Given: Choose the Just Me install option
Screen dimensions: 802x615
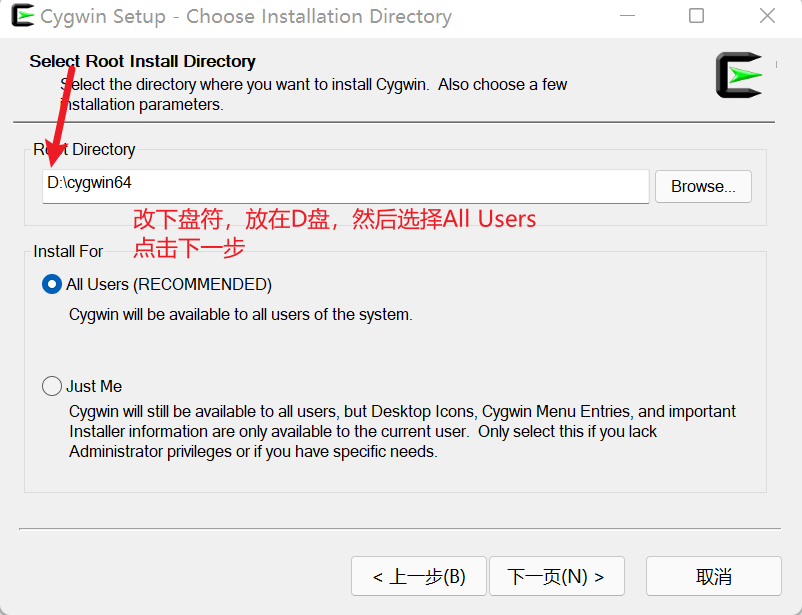Looking at the screenshot, I should coord(51,386).
